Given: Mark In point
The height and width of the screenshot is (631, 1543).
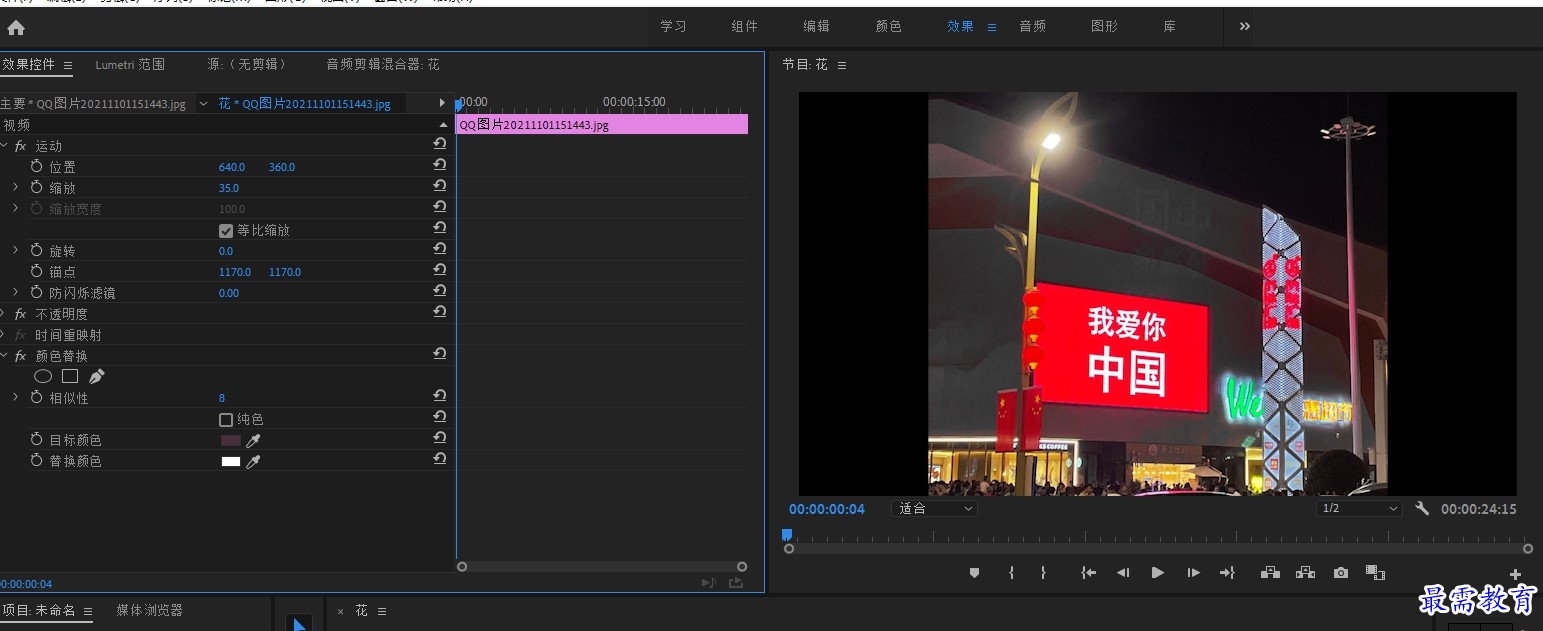Looking at the screenshot, I should pyautogui.click(x=1011, y=573).
